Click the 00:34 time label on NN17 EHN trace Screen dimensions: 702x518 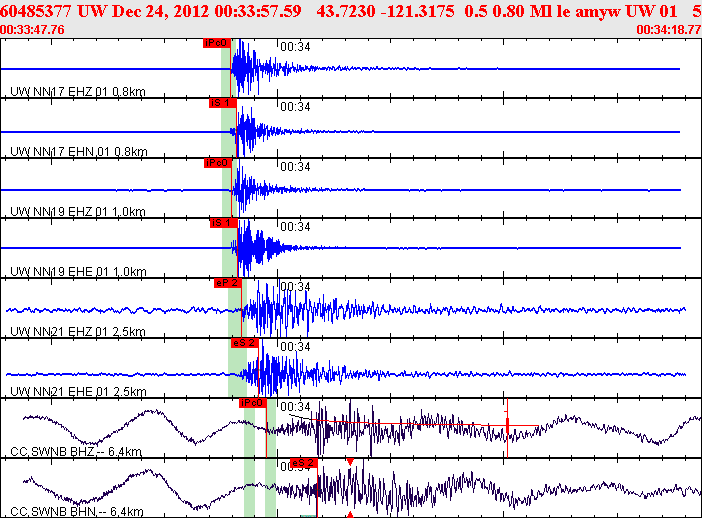pyautogui.click(x=295, y=107)
